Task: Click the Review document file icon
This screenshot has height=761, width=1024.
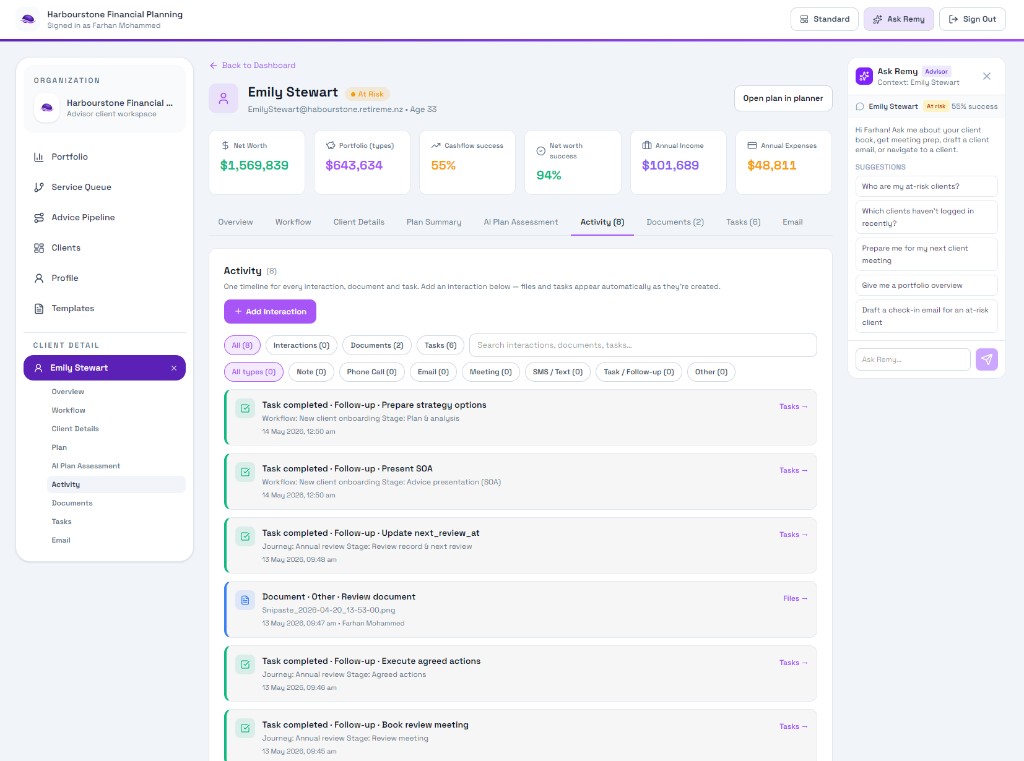Action: tap(245, 600)
